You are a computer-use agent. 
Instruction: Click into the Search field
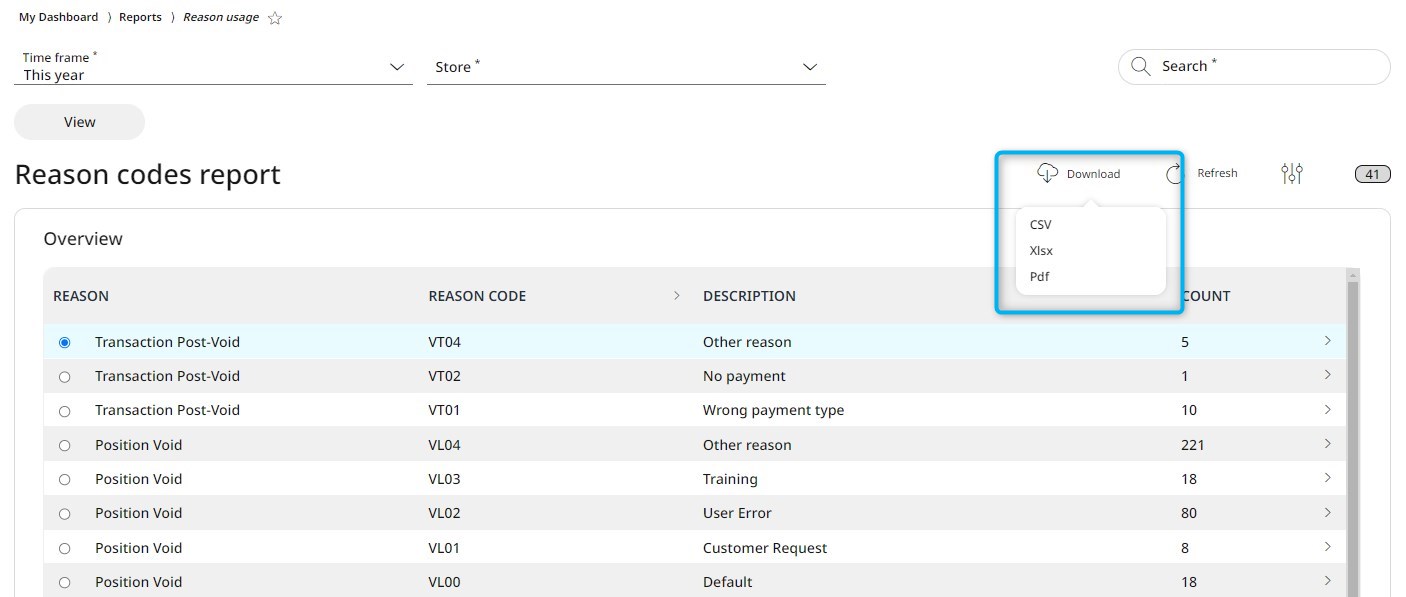pos(1254,67)
